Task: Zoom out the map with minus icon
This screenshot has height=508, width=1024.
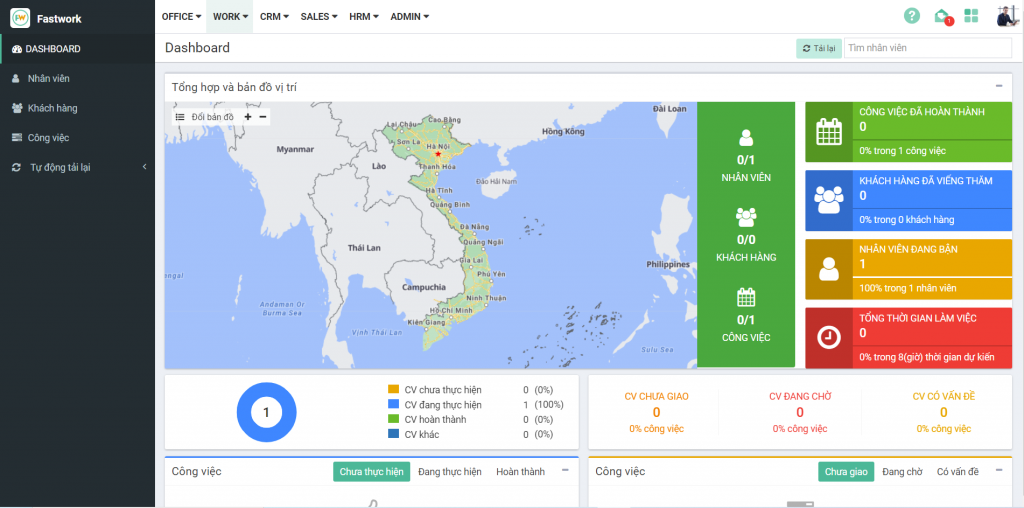Action: [263, 117]
